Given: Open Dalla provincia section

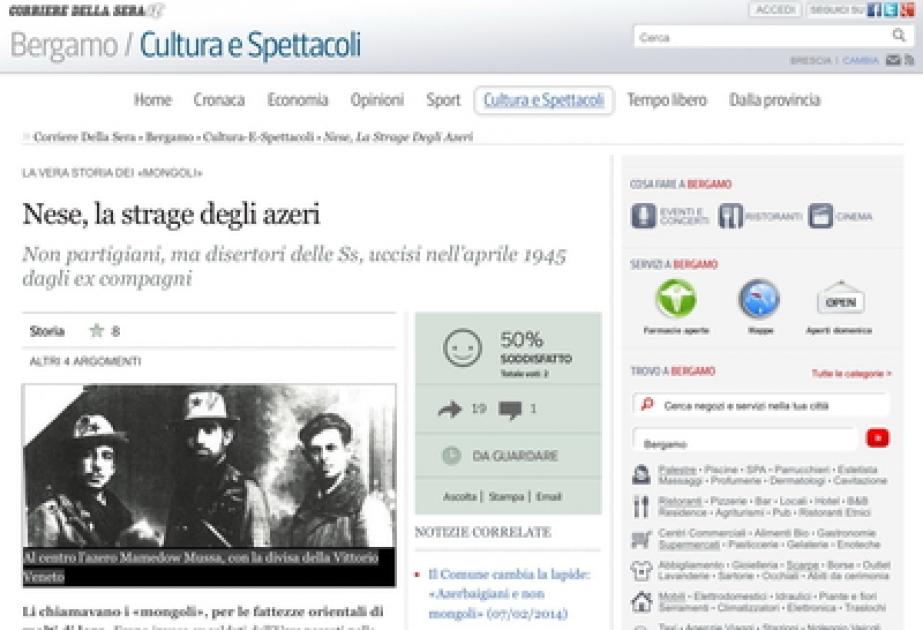Looking at the screenshot, I should (x=774, y=100).
